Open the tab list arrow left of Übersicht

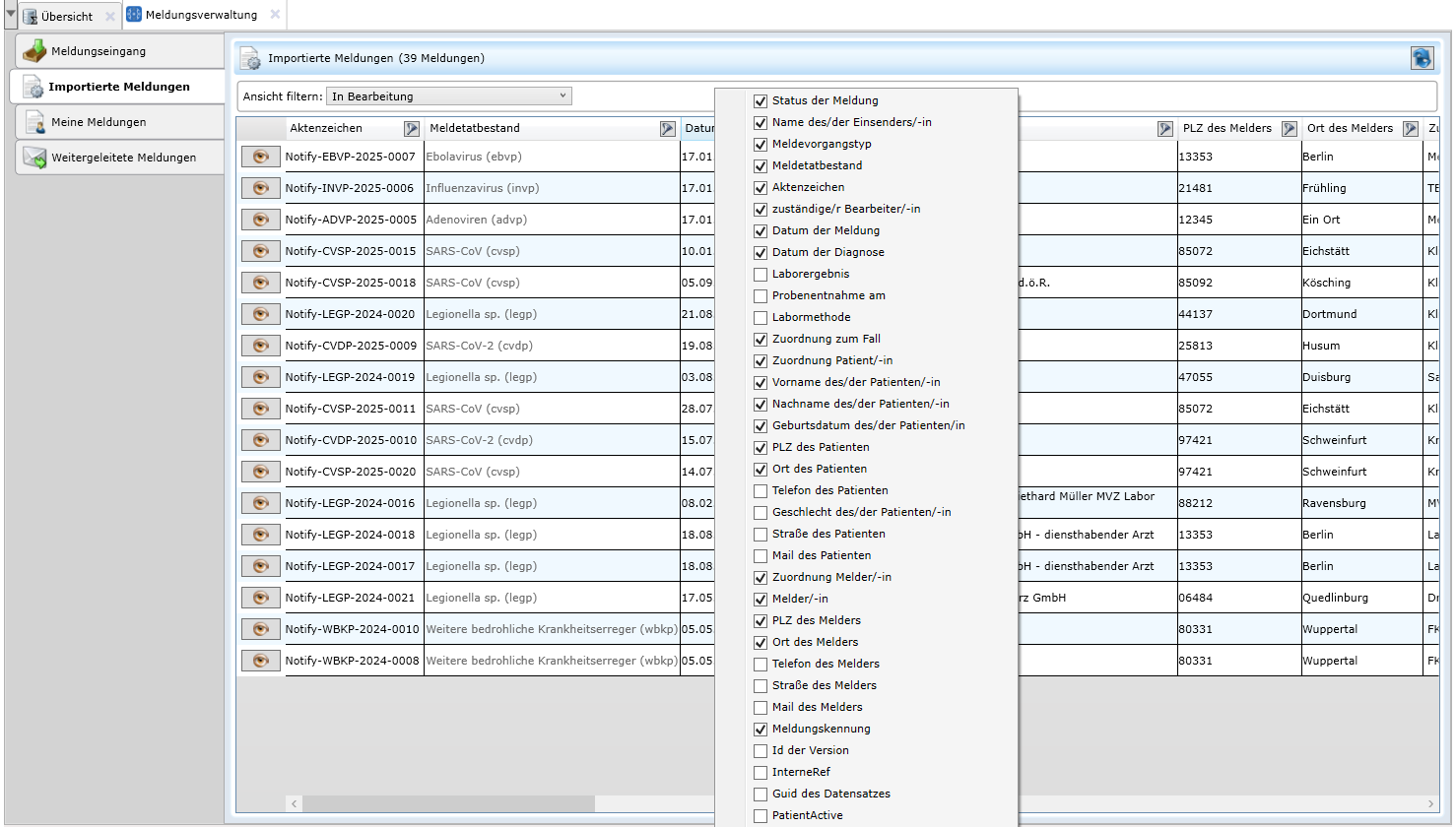(11, 15)
